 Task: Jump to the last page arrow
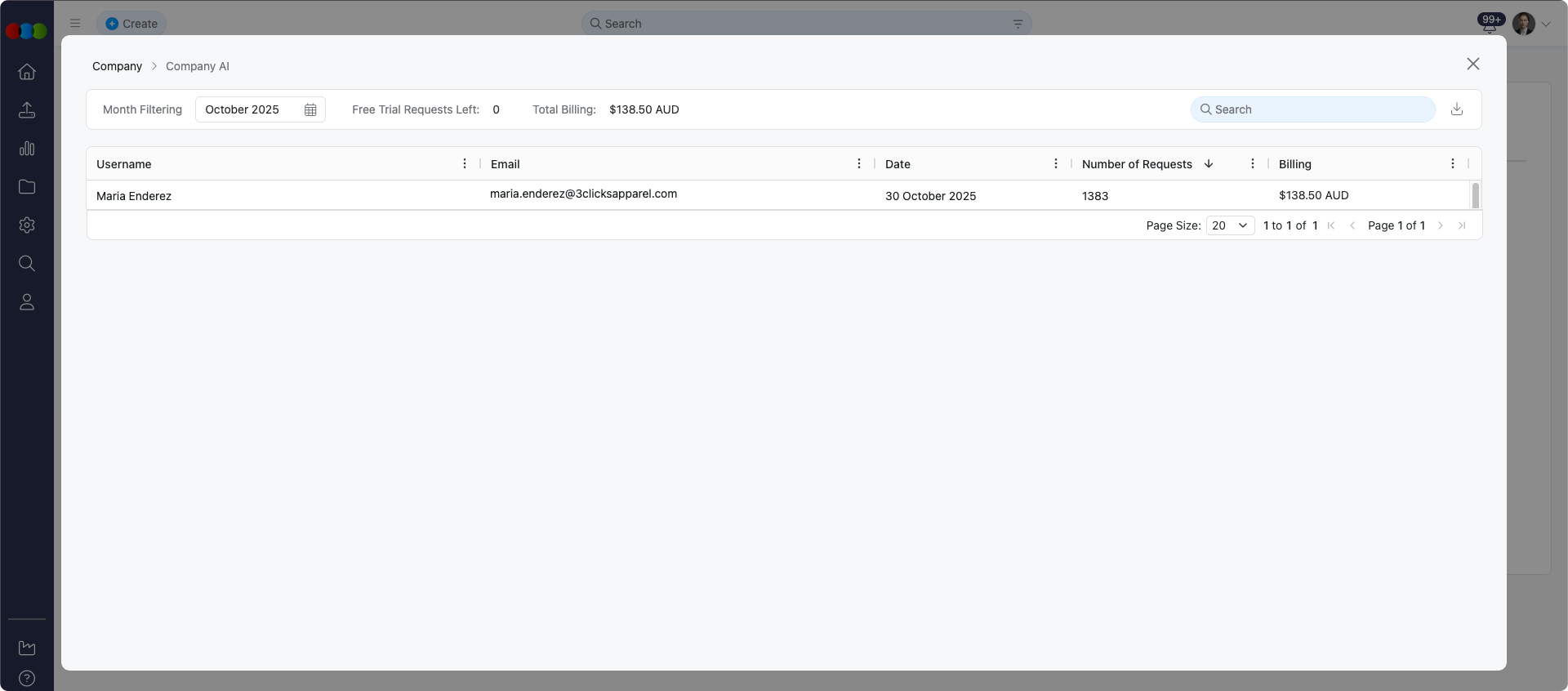(x=1462, y=225)
